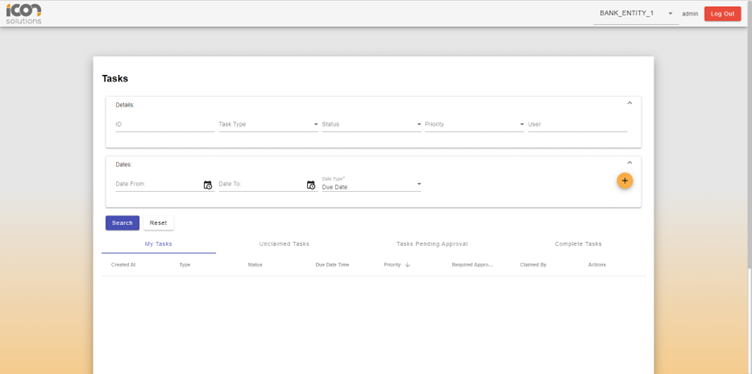Click the admin user label
This screenshot has width=752, height=374.
(690, 14)
